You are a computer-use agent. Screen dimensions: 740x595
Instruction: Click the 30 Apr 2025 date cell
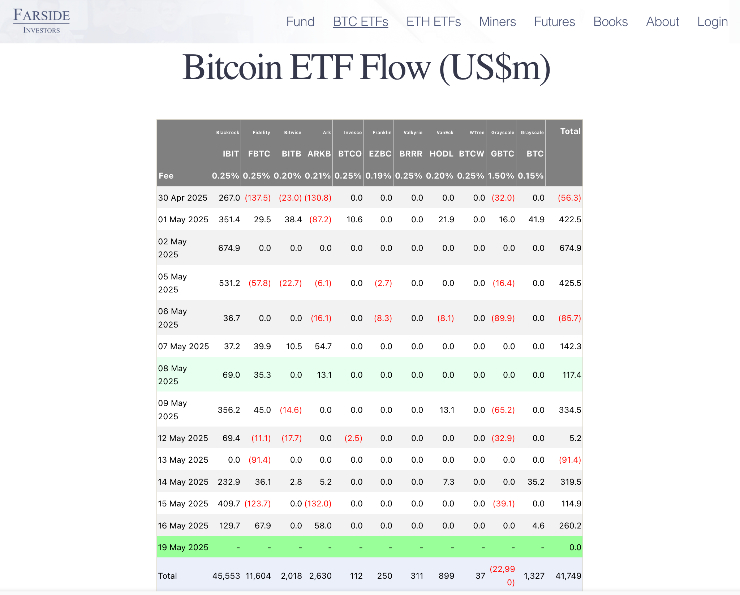pyautogui.click(x=182, y=198)
